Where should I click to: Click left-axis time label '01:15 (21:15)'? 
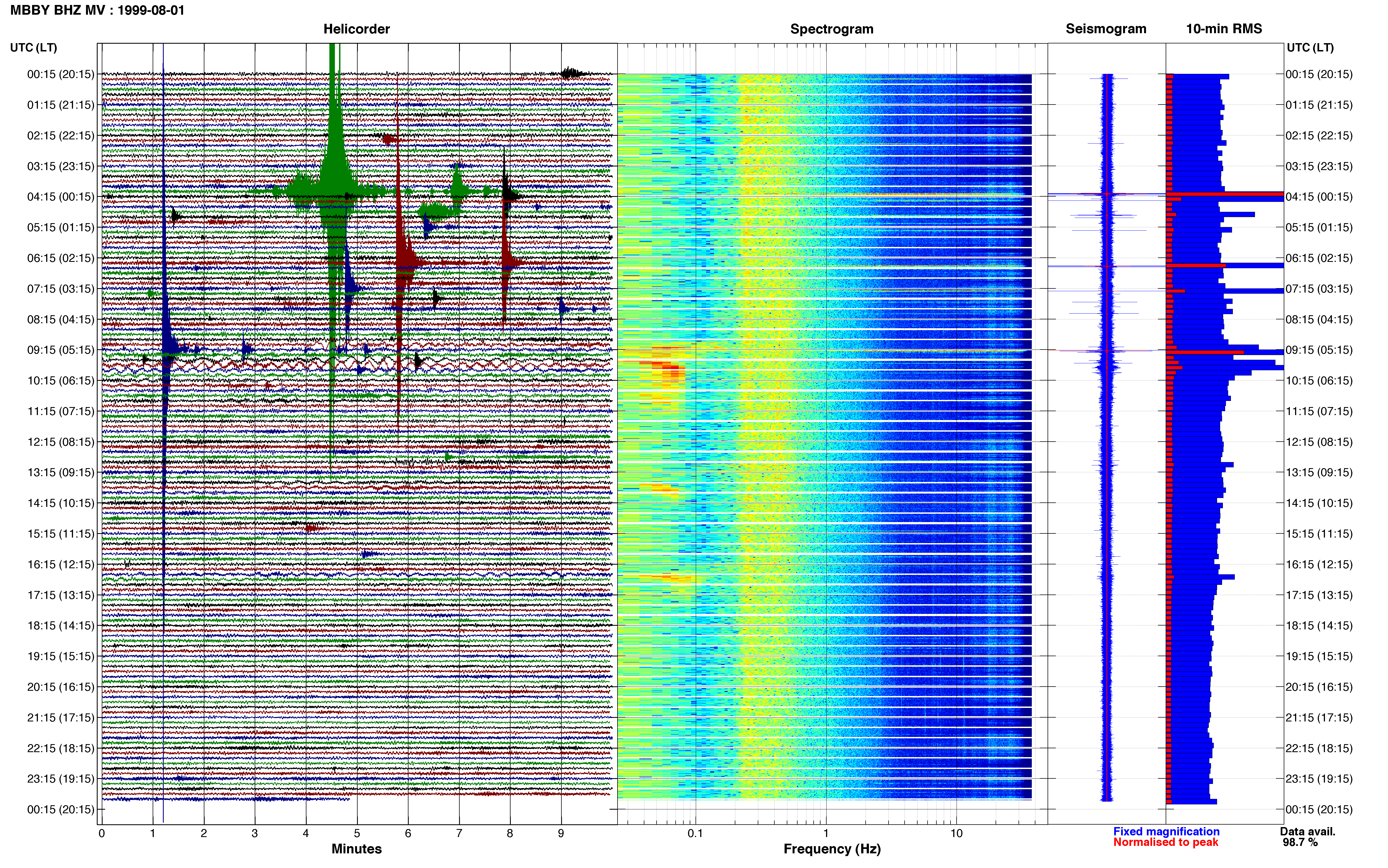pyautogui.click(x=61, y=105)
